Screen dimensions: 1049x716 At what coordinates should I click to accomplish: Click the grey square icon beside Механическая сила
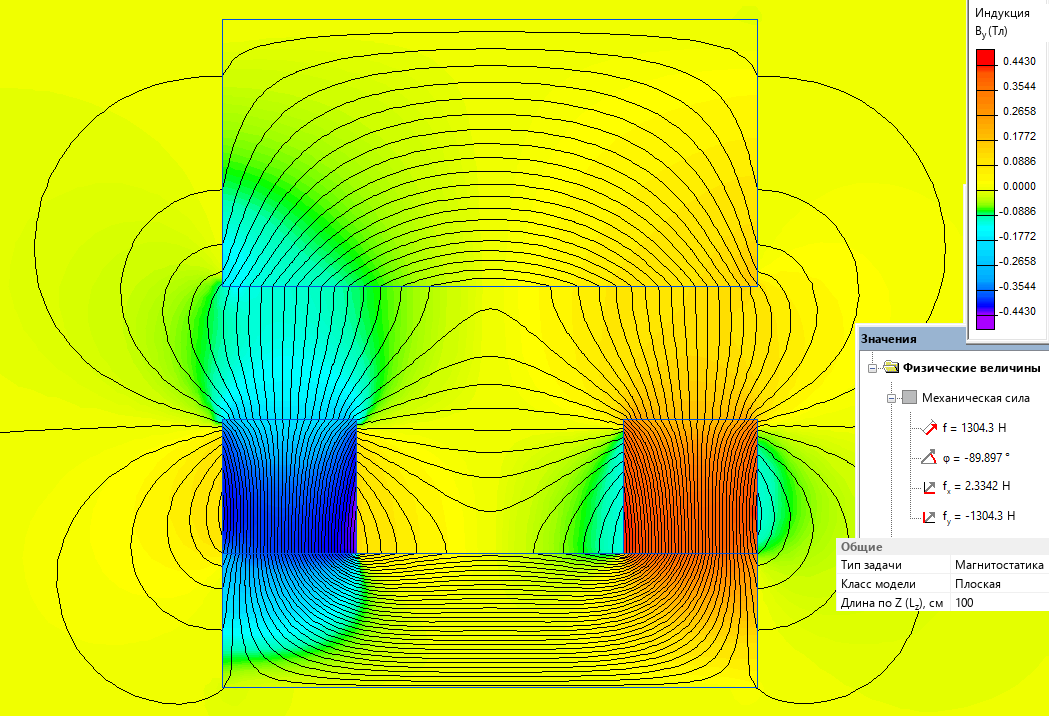(909, 397)
